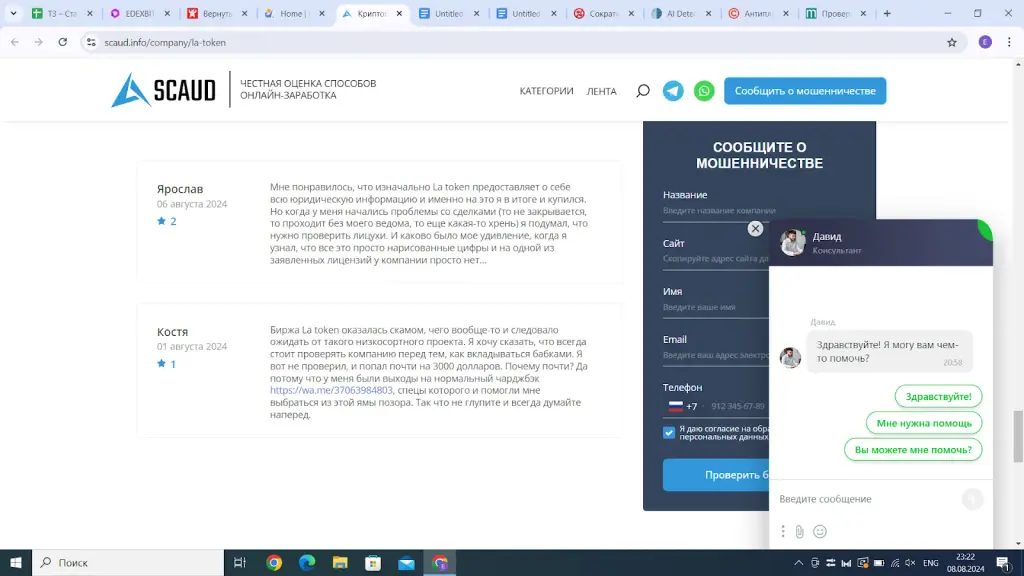Uncheck the personal data consent checkbox
The image size is (1024, 576).
(x=669, y=432)
